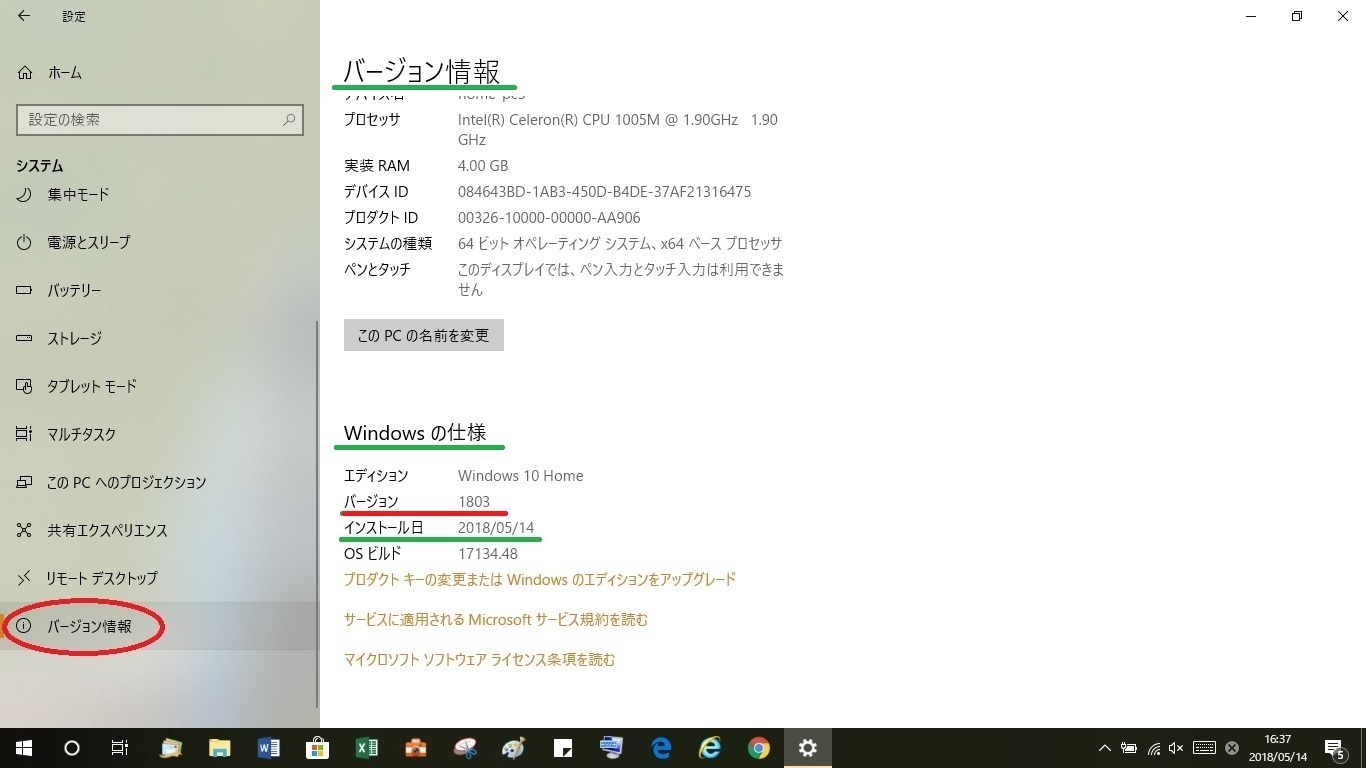Click the OS ビルド value 17134.48
Image resolution: width=1366 pixels, height=768 pixels.
tap(488, 553)
